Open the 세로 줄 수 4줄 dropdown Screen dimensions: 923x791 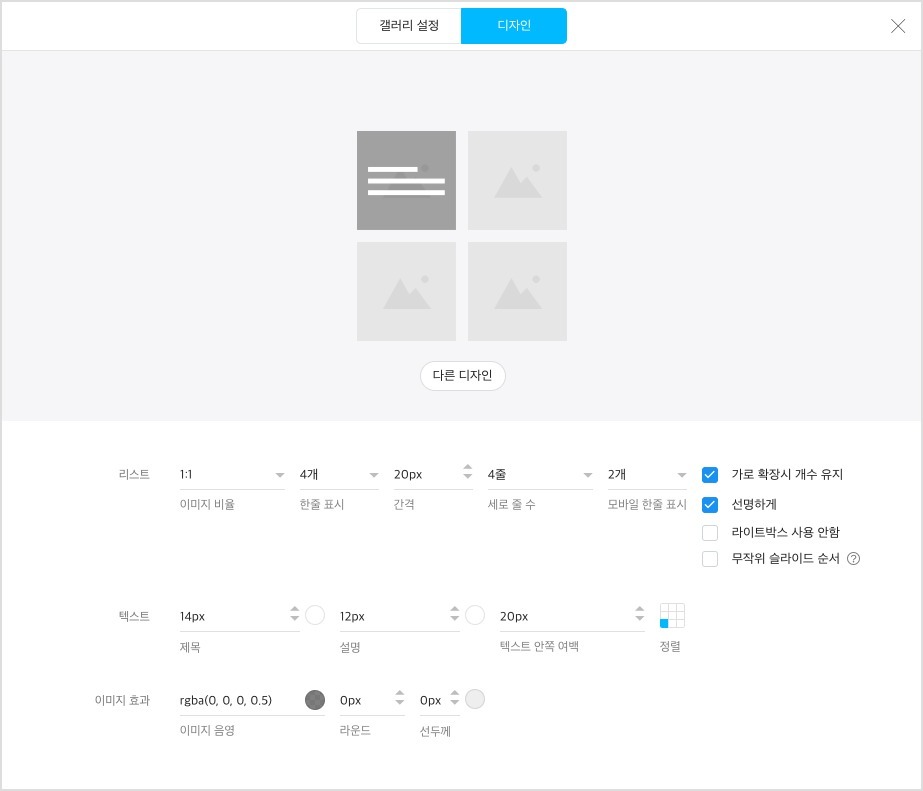coord(540,474)
